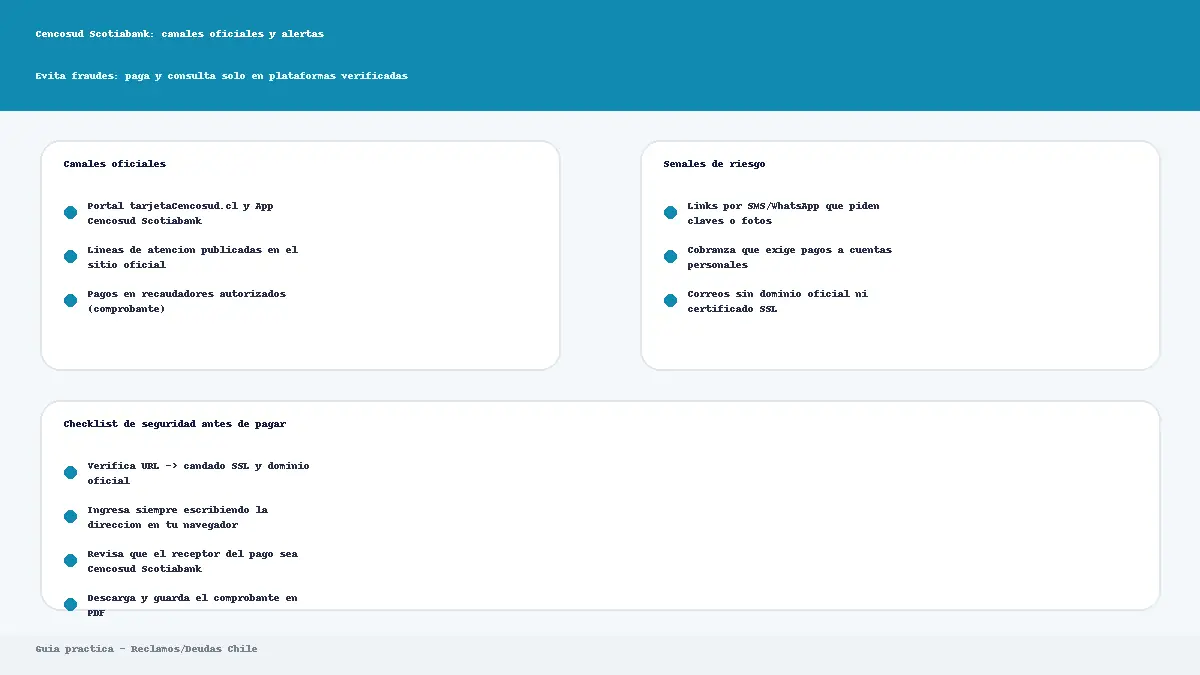Click the Senales de riesgo card heading
This screenshot has width=1200, height=675.
coord(714,164)
